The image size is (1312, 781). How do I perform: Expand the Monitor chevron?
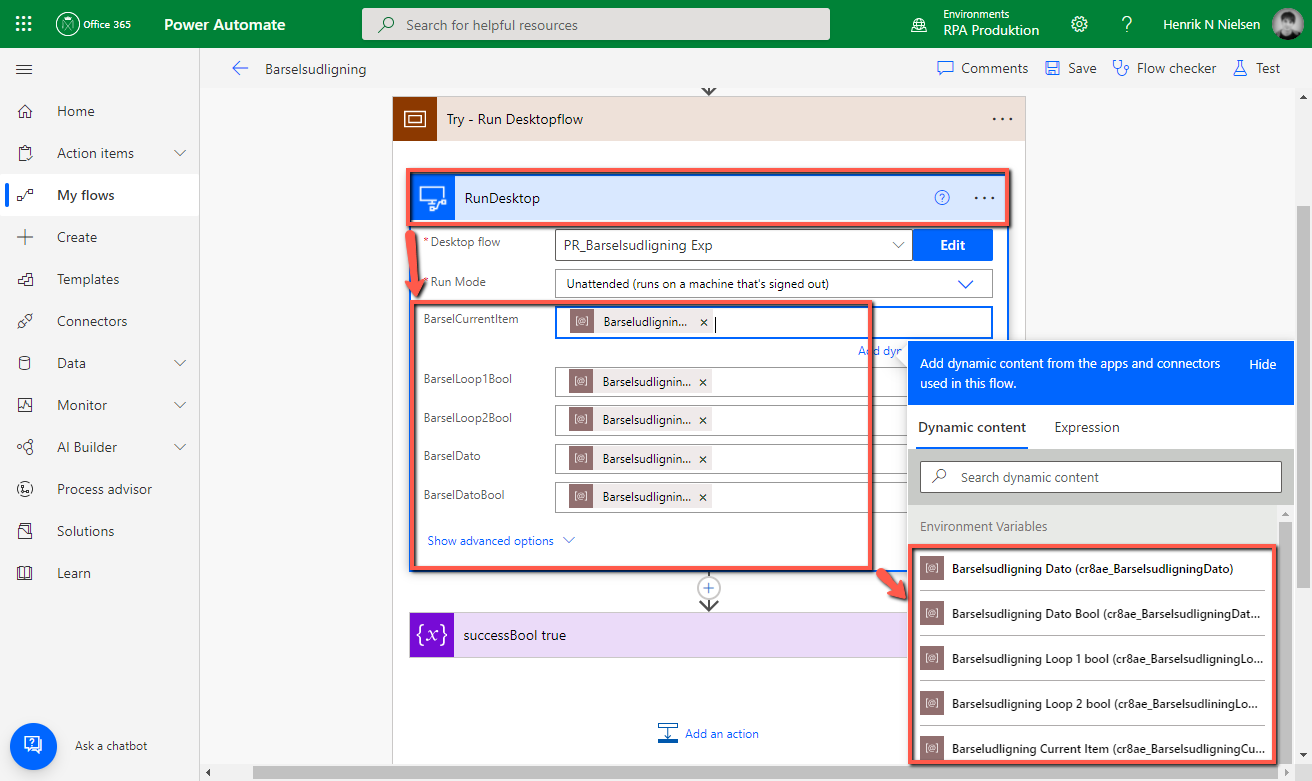[180, 405]
